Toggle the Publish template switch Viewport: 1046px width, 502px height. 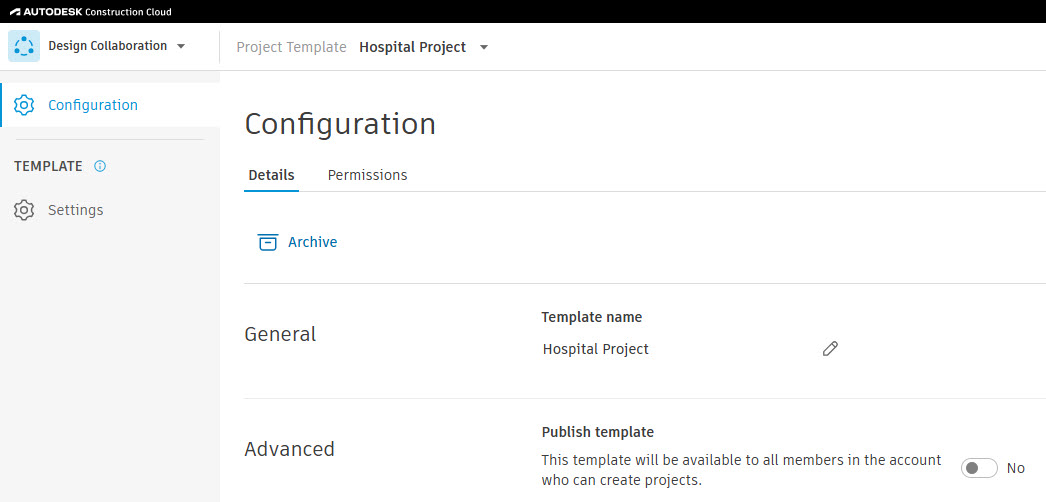pos(979,468)
